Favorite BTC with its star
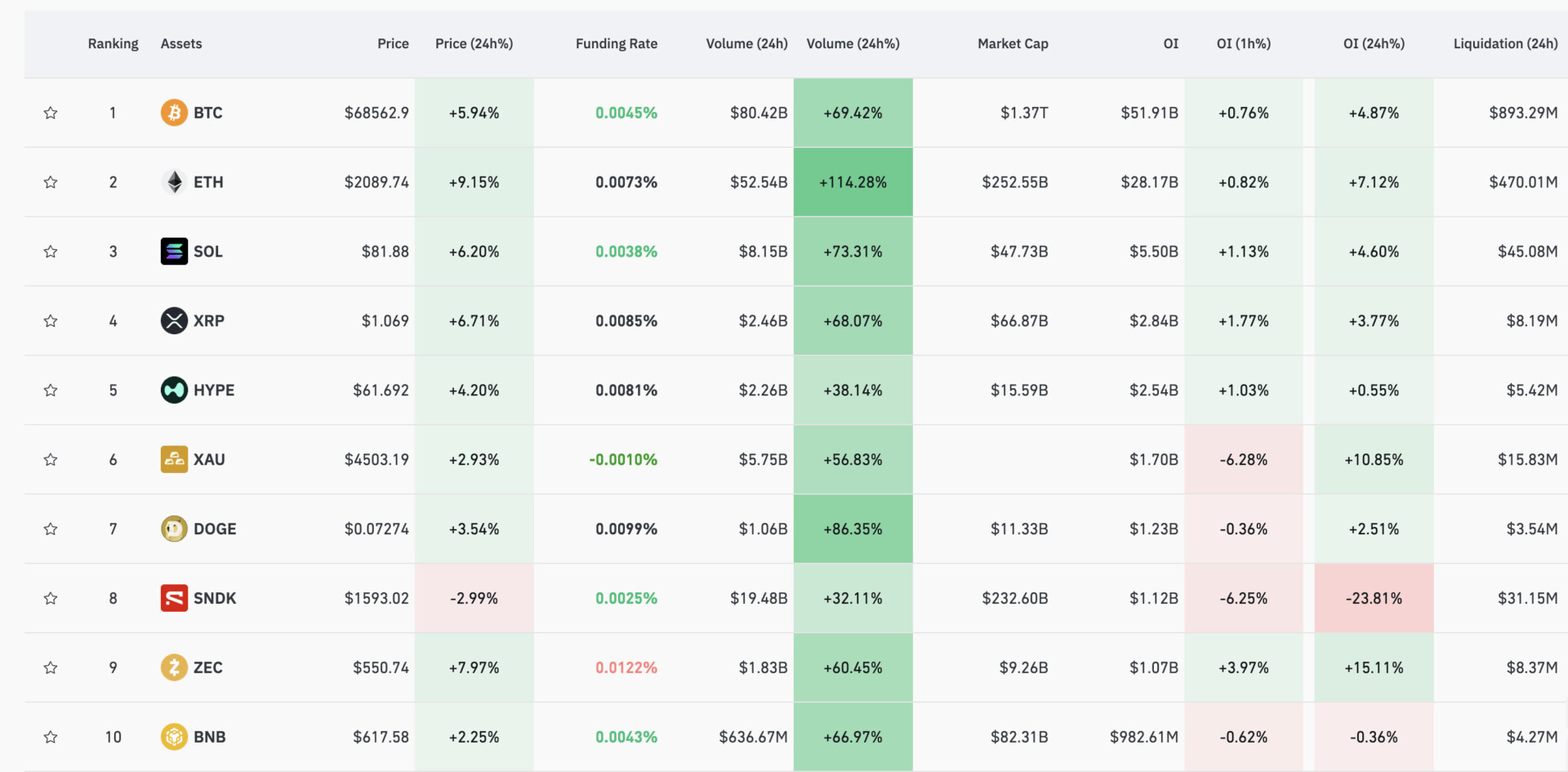Screen dimensions: 1568x772 pyautogui.click(x=51, y=113)
